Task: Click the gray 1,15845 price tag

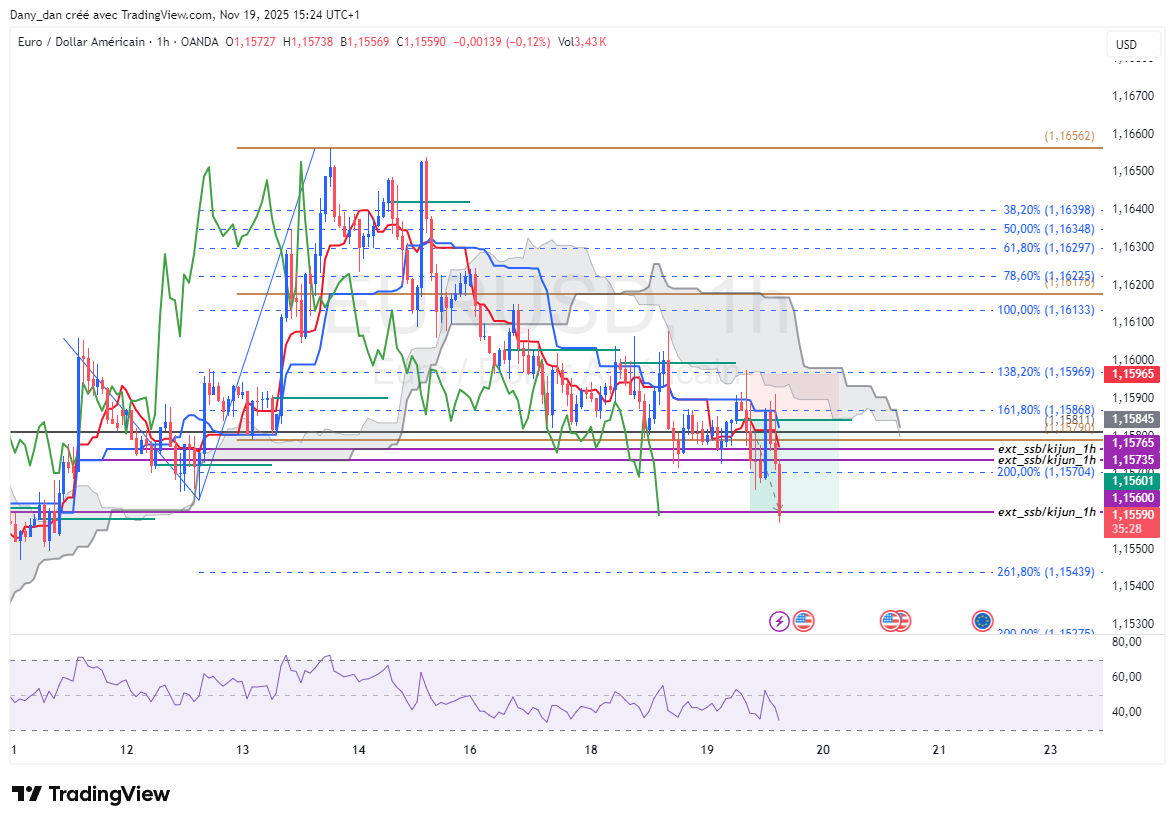Action: pyautogui.click(x=1132, y=419)
